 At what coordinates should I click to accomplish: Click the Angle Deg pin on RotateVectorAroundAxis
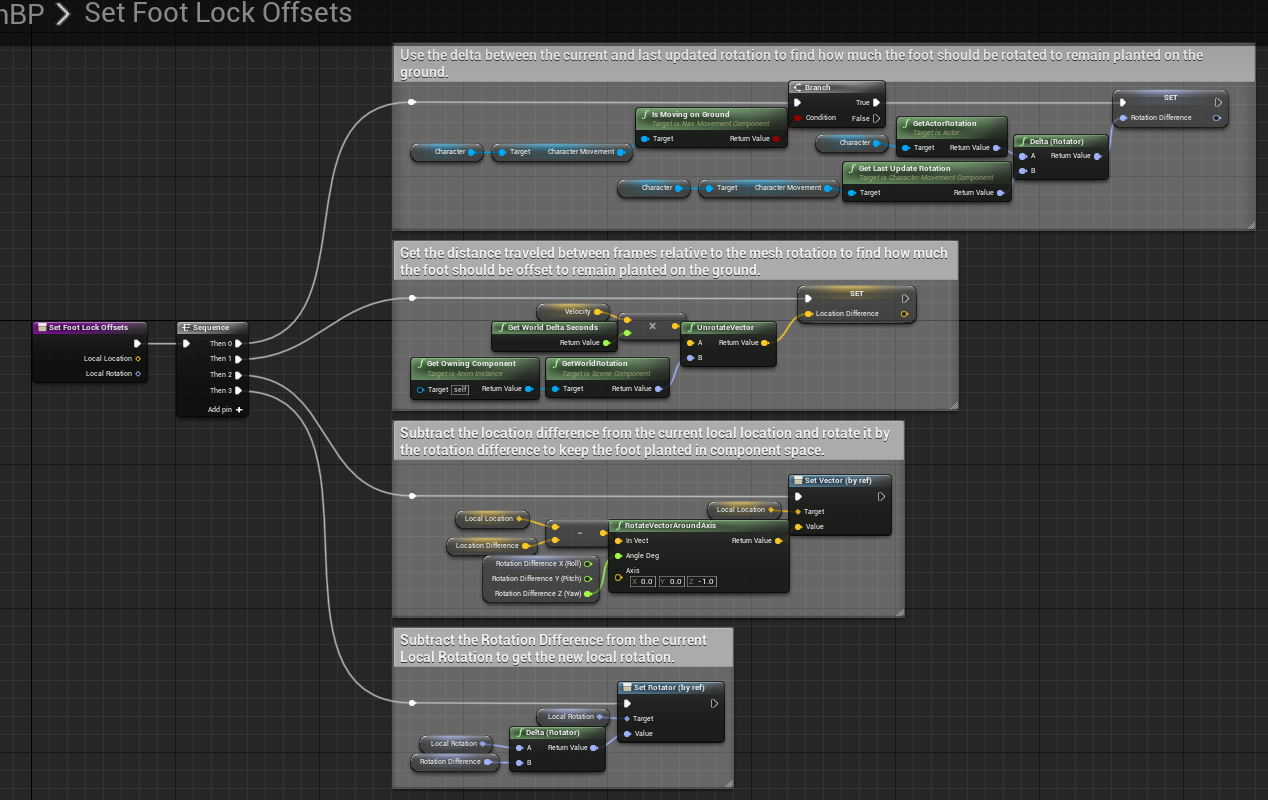coord(618,556)
